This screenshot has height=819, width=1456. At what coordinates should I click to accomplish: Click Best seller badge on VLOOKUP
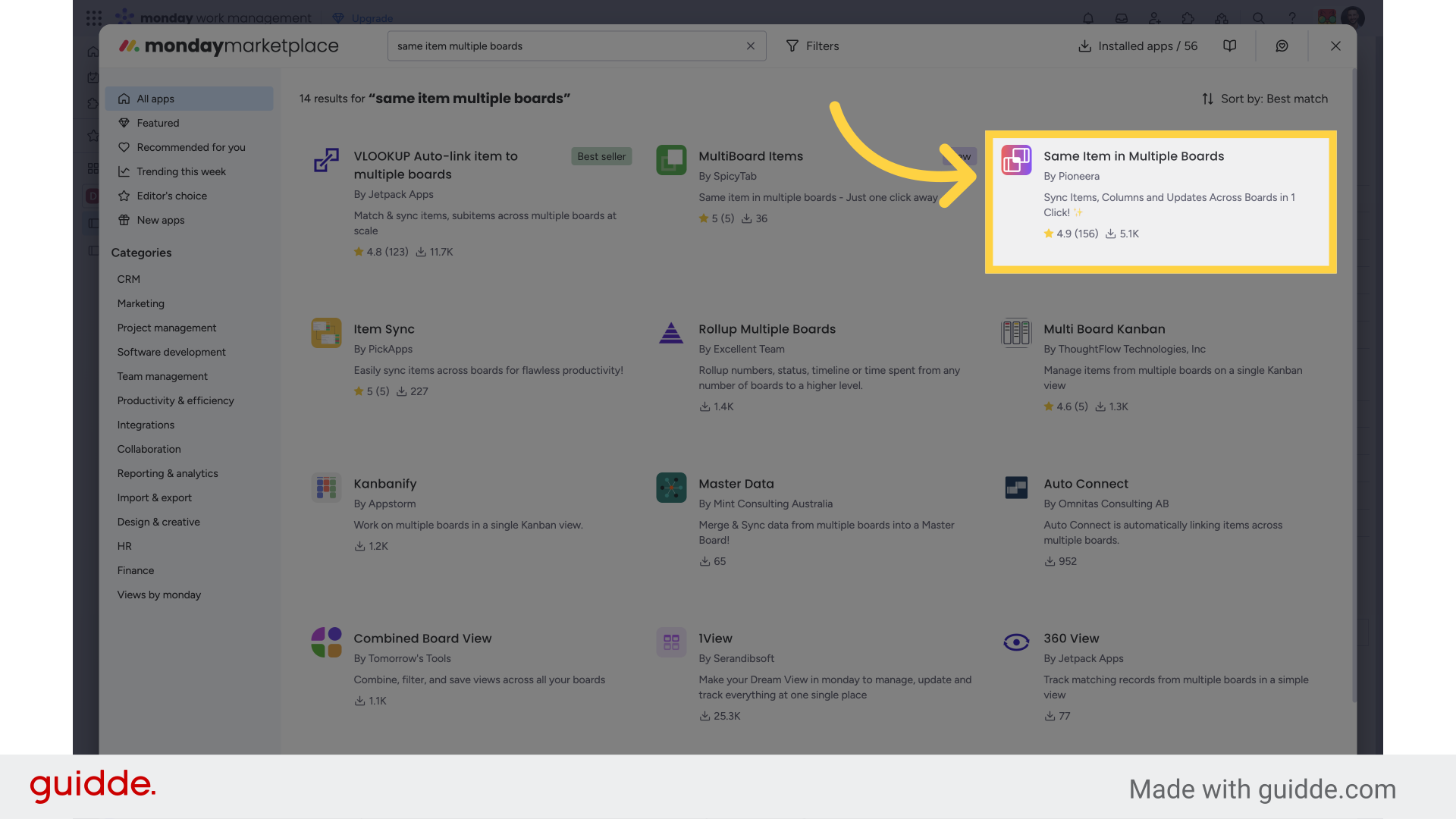(x=601, y=156)
